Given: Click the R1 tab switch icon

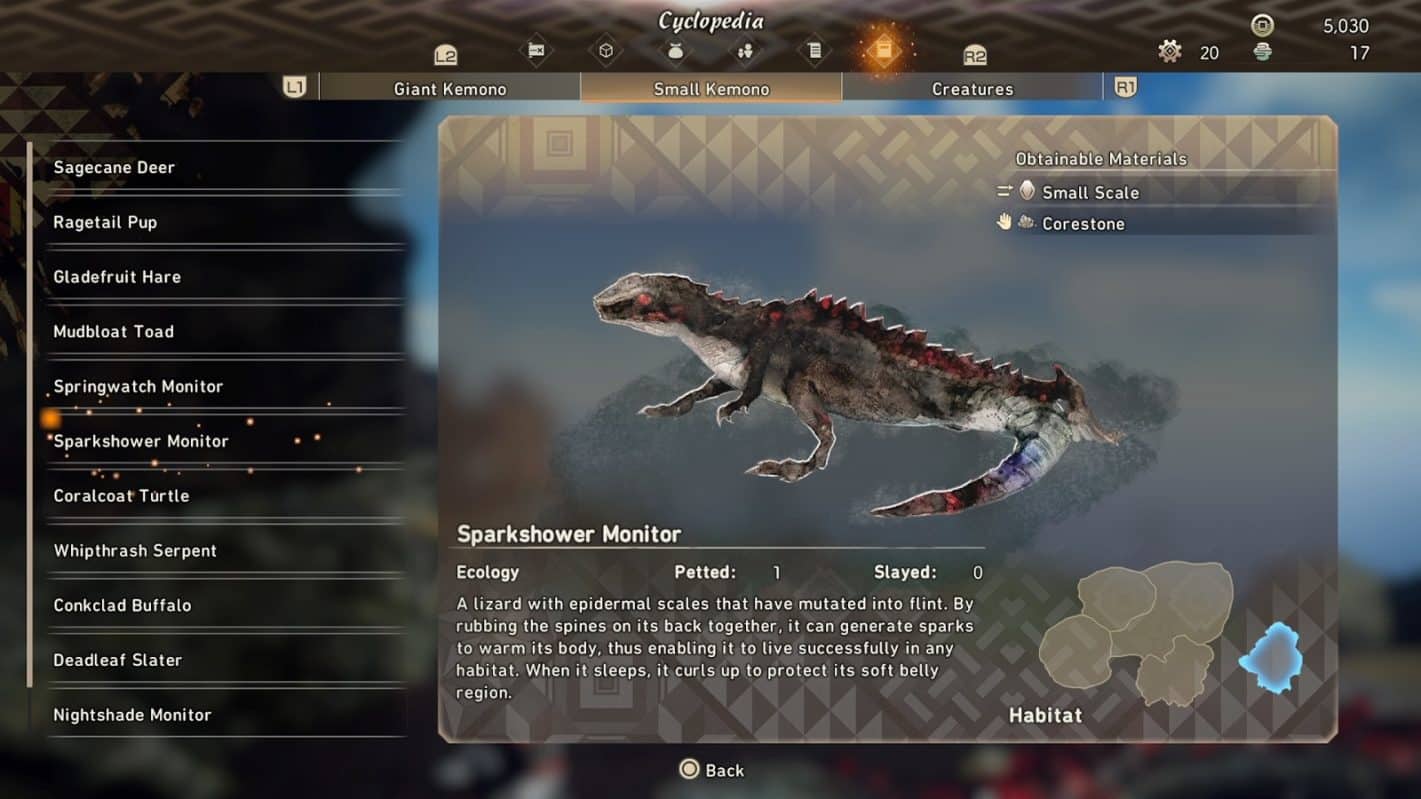Looking at the screenshot, I should click(x=1126, y=88).
